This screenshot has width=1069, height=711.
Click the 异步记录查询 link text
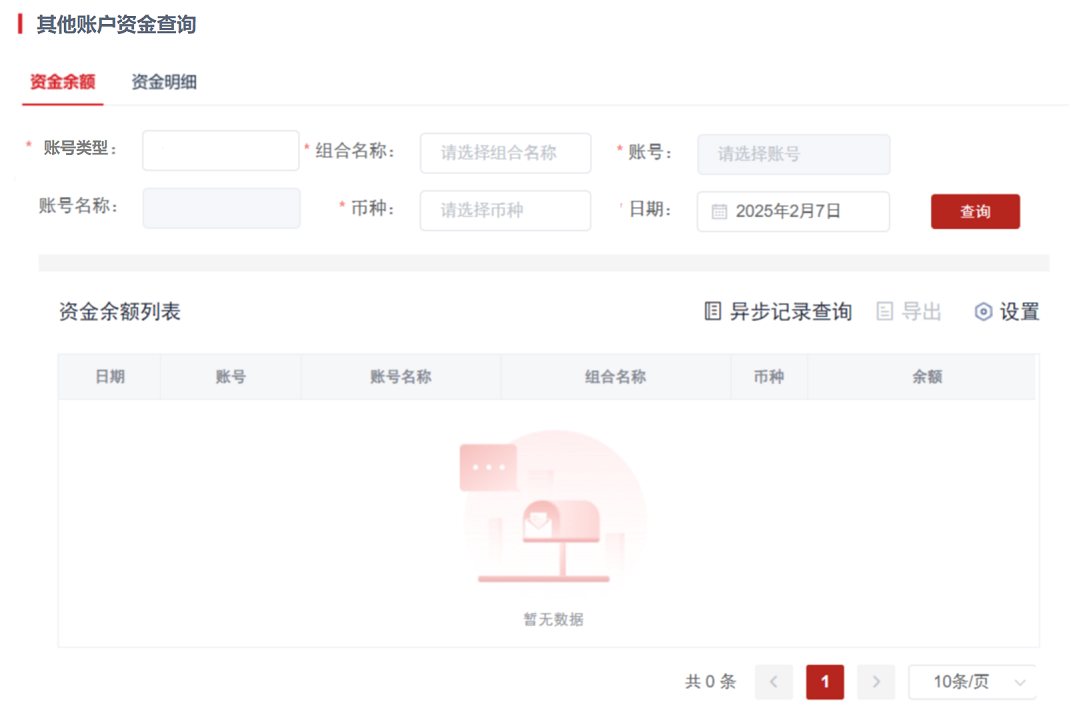point(790,312)
